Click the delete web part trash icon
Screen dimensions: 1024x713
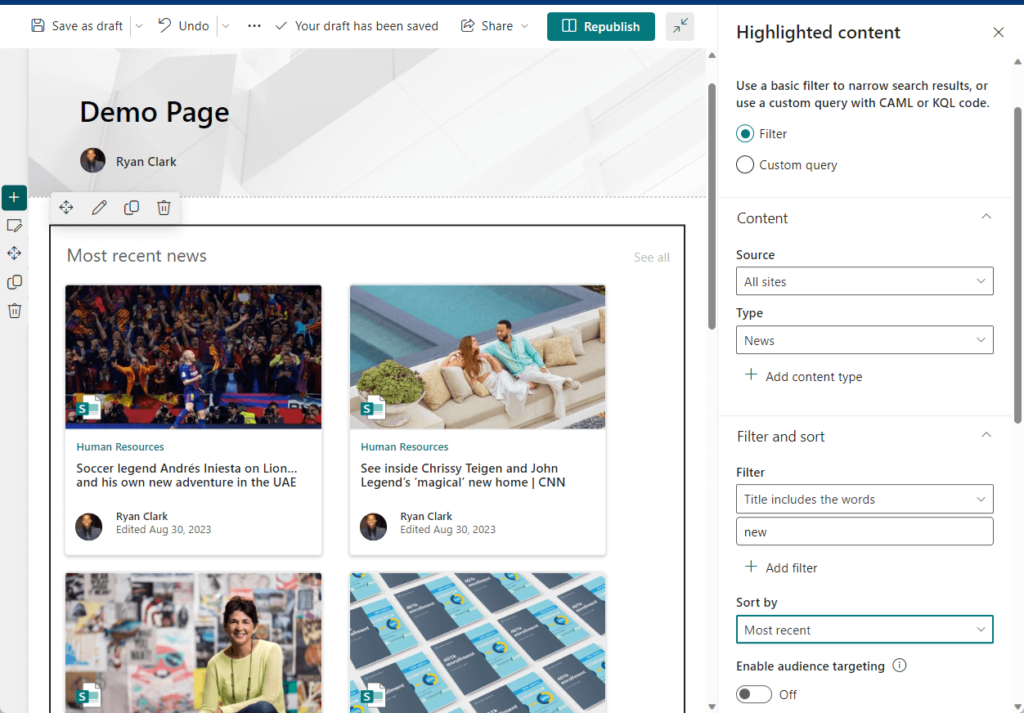[x=164, y=208]
